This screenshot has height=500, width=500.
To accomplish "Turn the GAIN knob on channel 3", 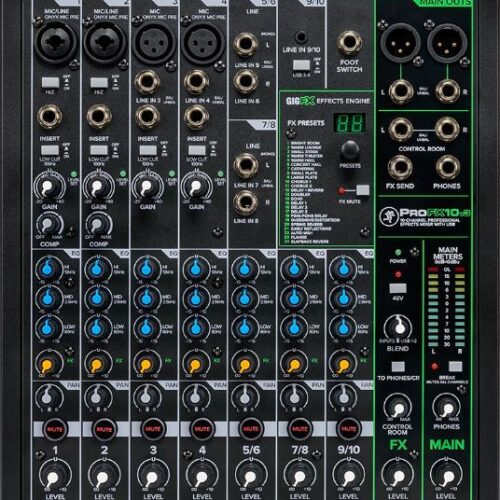I will 147,187.
